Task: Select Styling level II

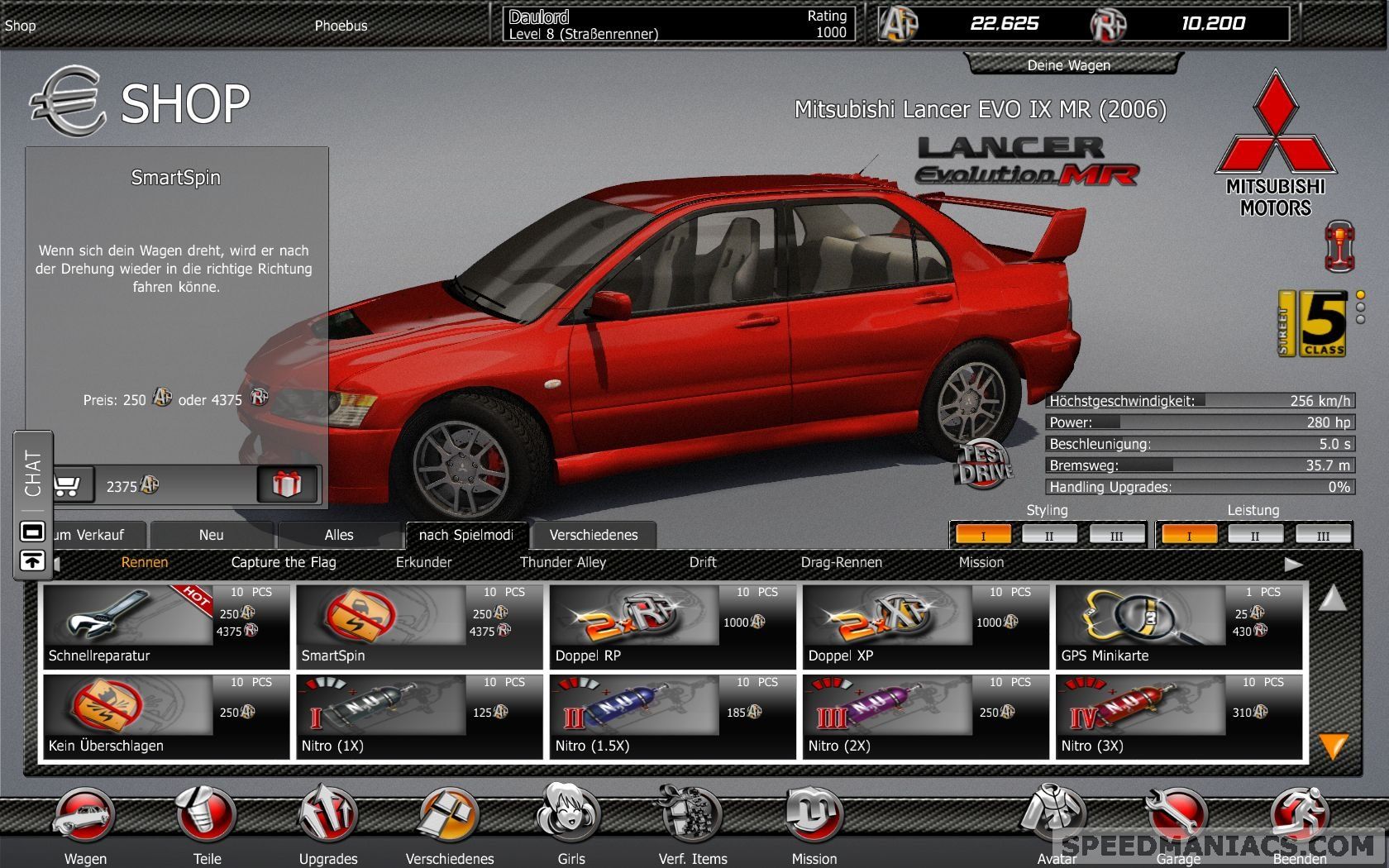Action: pos(1049,535)
